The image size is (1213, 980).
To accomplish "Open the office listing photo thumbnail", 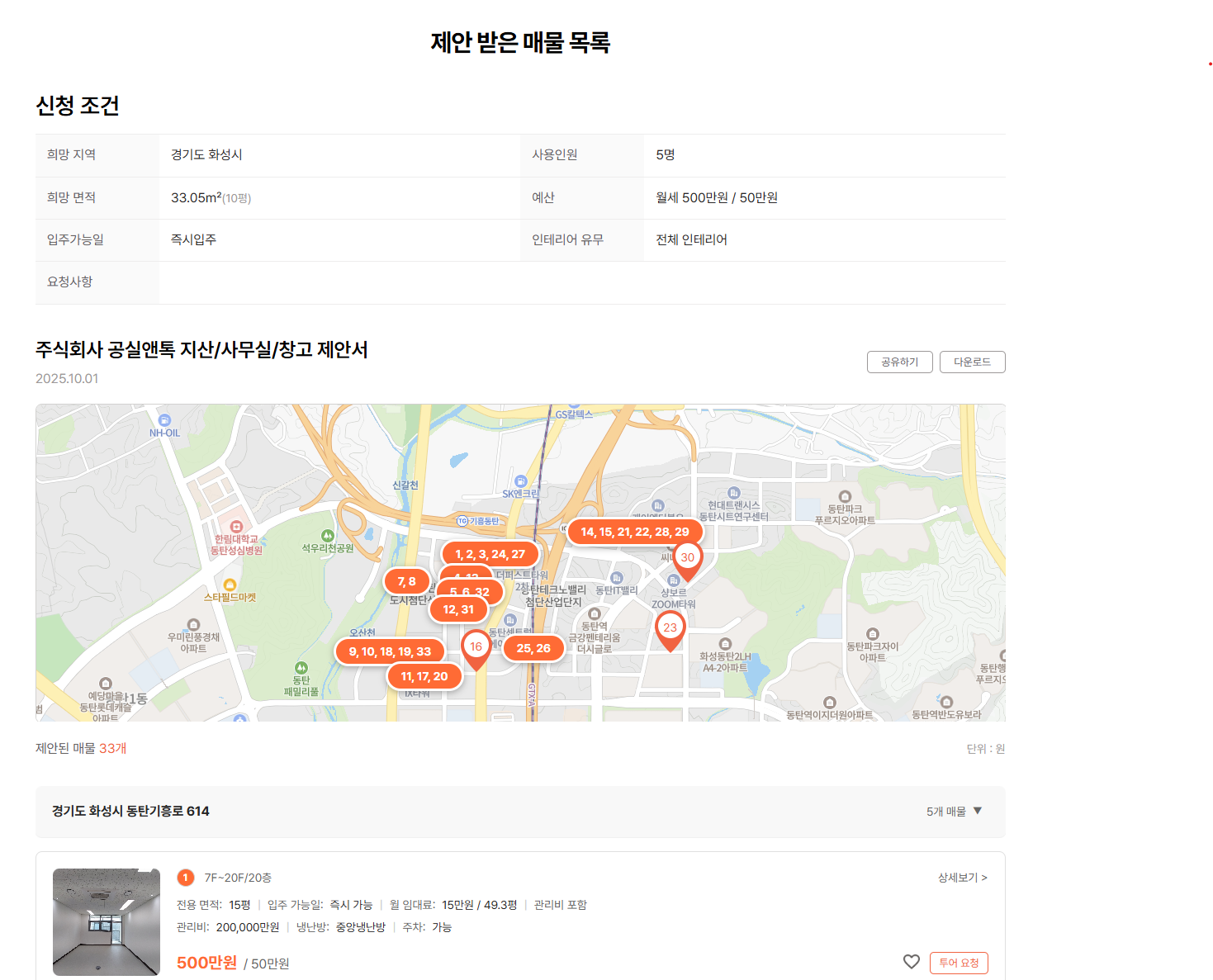I will [107, 921].
